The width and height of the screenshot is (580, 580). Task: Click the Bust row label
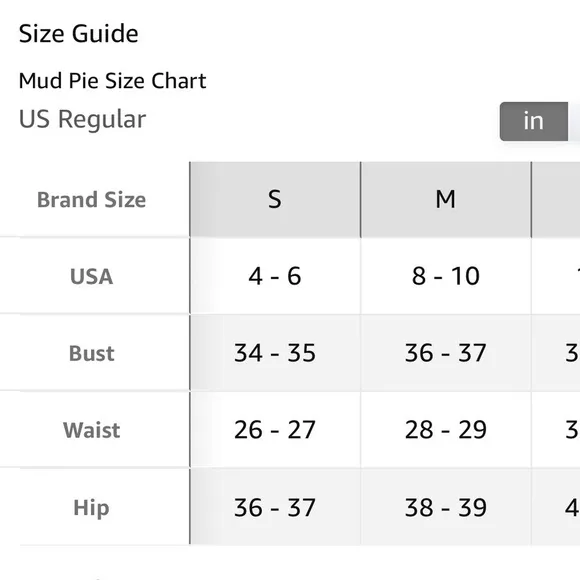coord(91,353)
